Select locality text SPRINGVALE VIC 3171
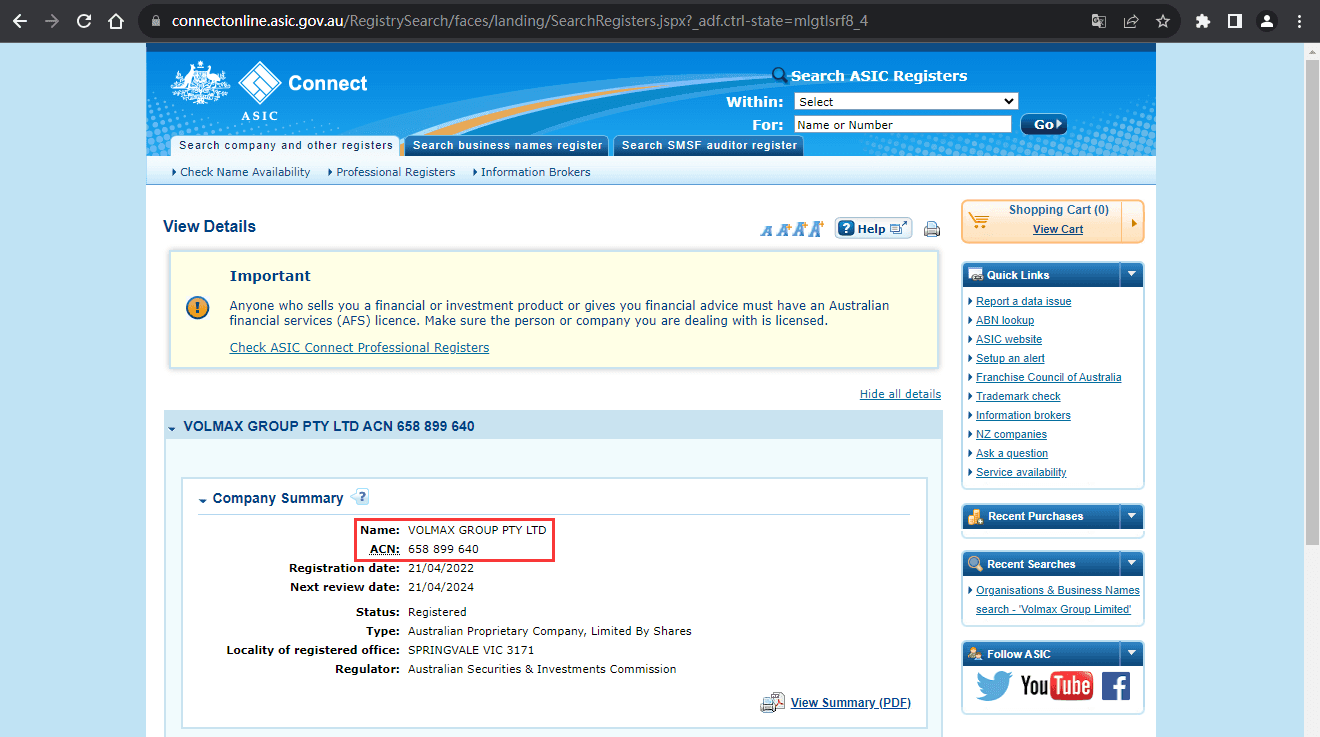Image resolution: width=1320 pixels, height=737 pixels. pyautogui.click(x=471, y=650)
